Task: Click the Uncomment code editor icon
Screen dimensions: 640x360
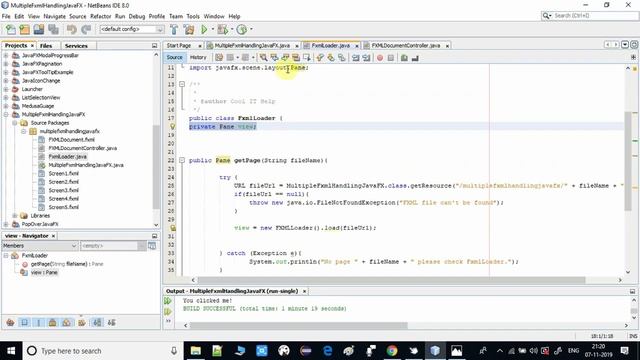Action: tap(415, 58)
